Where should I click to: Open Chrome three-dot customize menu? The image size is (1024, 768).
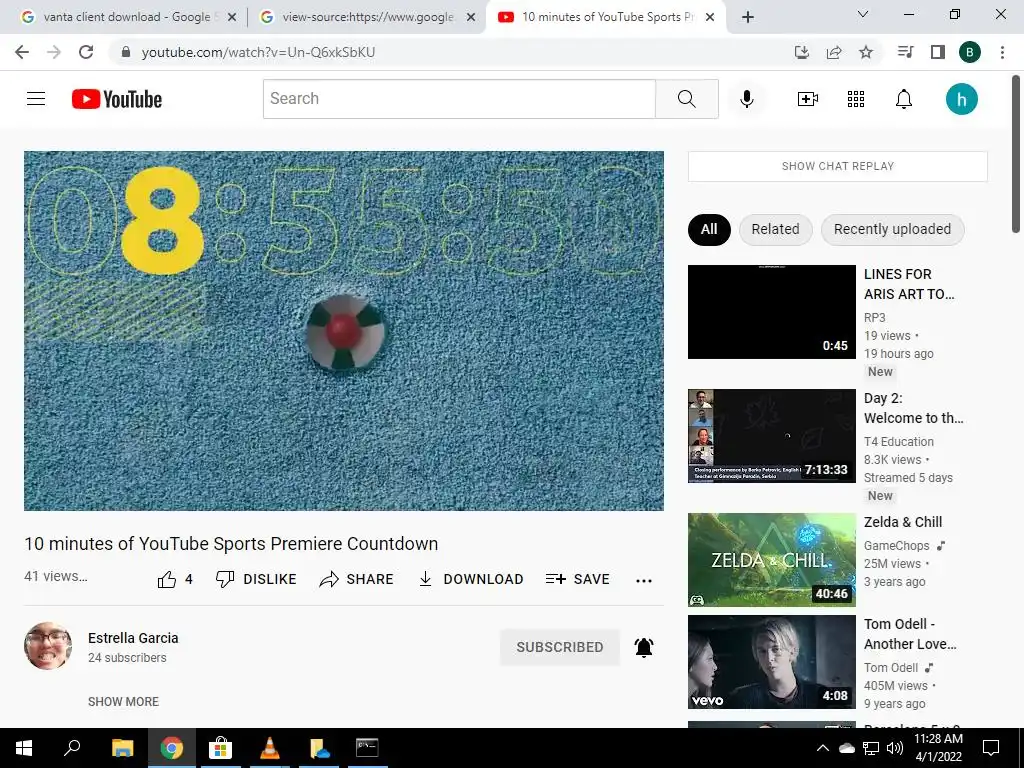click(1002, 52)
